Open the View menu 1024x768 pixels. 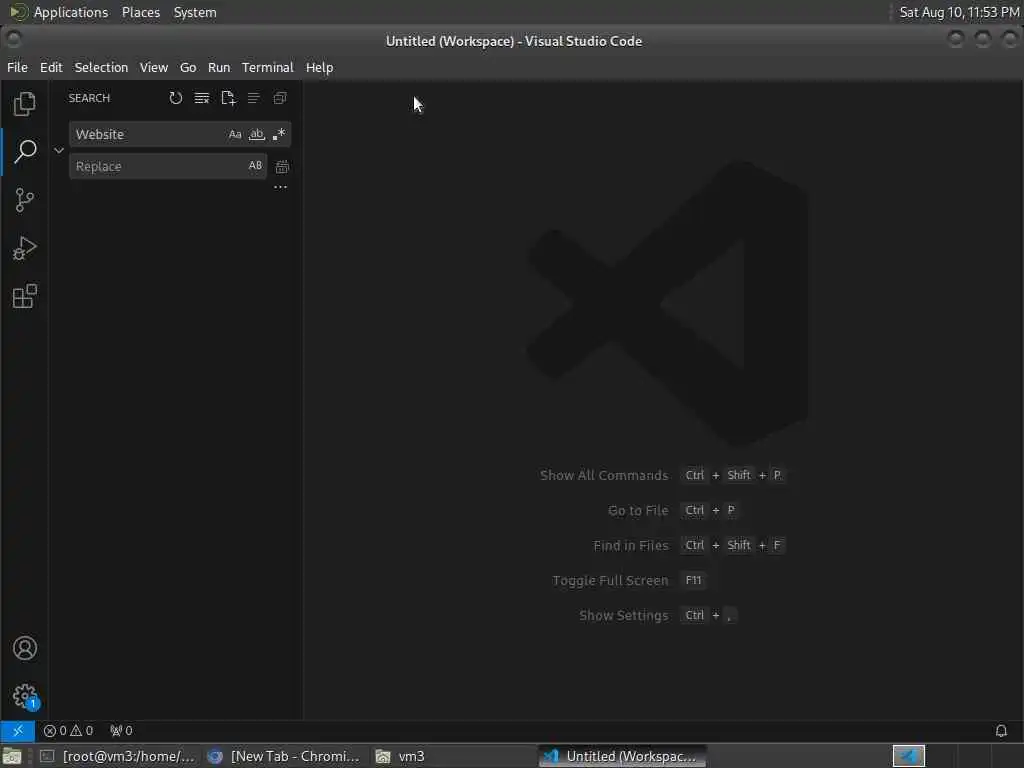point(153,67)
